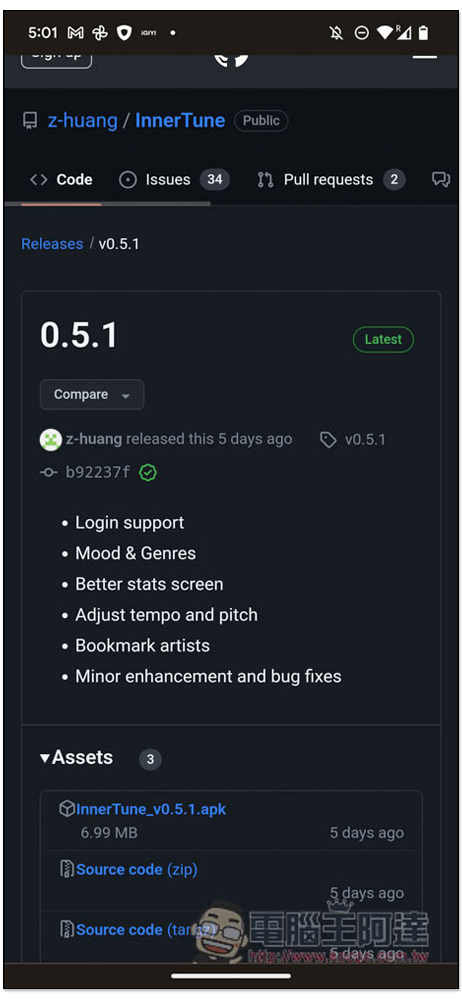Tap the package icon beside InnerTune_v0.5.1.apk
Screen dimensions: 462x1000
(x=67, y=809)
